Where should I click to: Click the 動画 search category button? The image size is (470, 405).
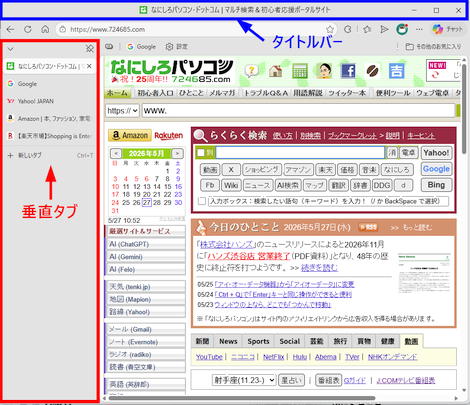pyautogui.click(x=210, y=170)
